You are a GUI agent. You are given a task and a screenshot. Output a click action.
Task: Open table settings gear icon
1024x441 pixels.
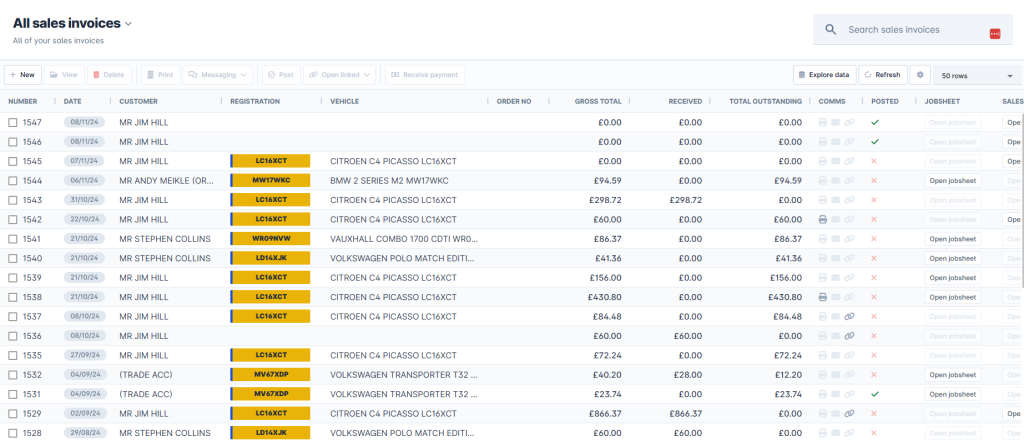[920, 75]
